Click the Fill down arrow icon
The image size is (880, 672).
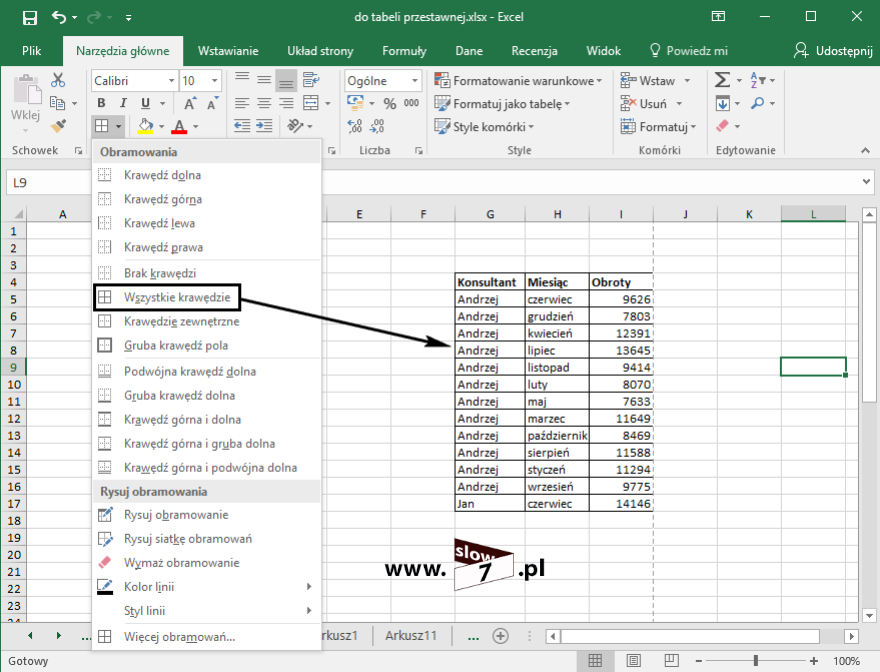[722, 103]
